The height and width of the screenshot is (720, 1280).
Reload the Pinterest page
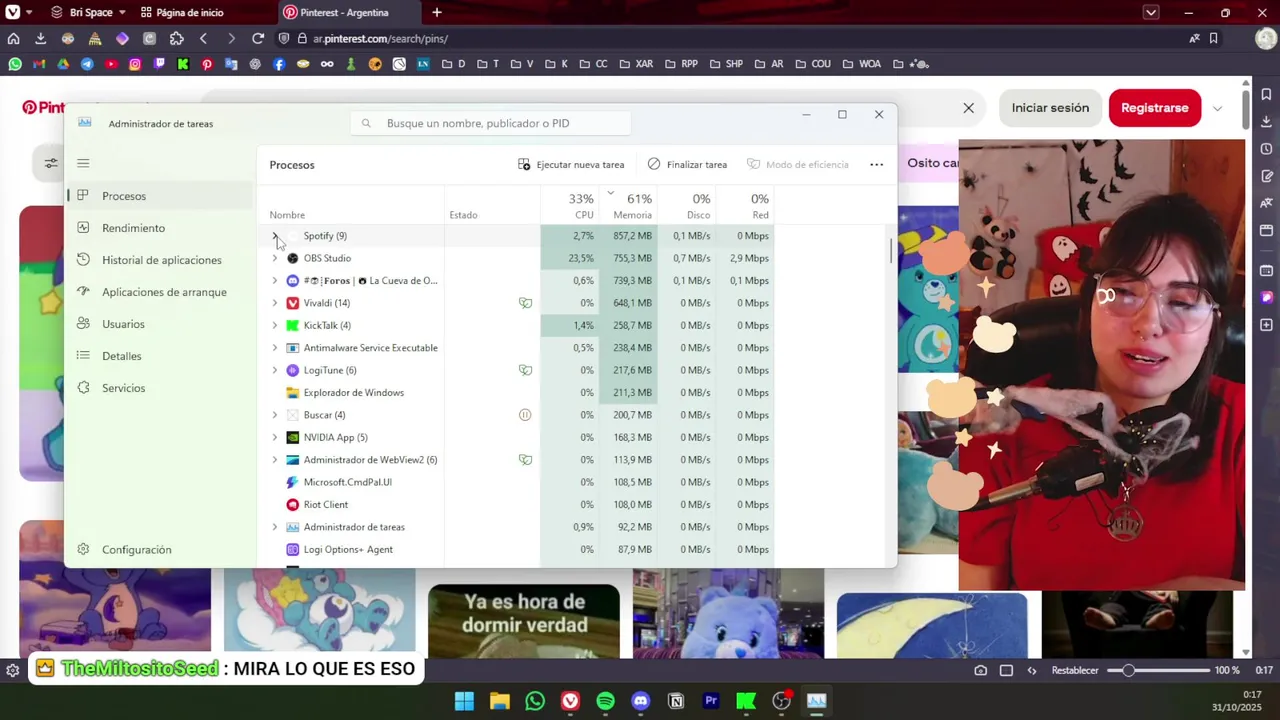pos(258,38)
